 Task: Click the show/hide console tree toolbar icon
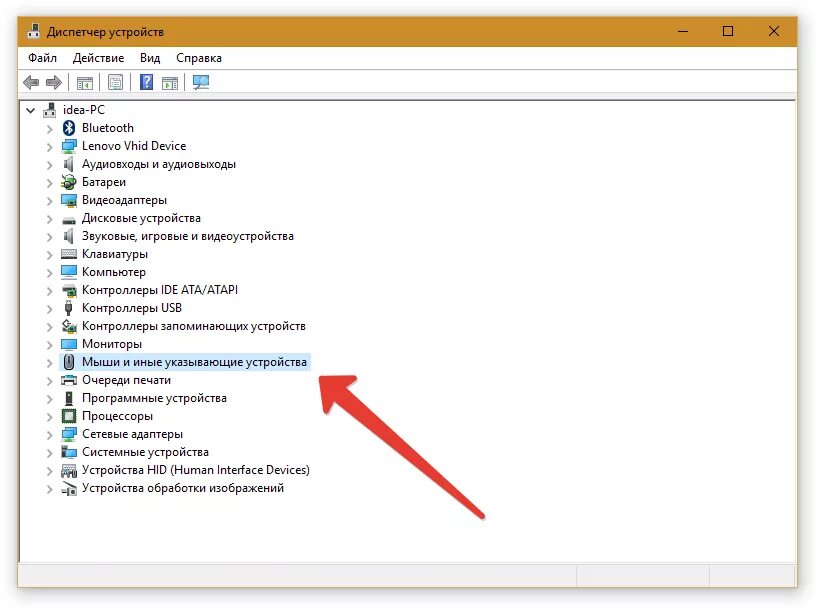coord(85,83)
